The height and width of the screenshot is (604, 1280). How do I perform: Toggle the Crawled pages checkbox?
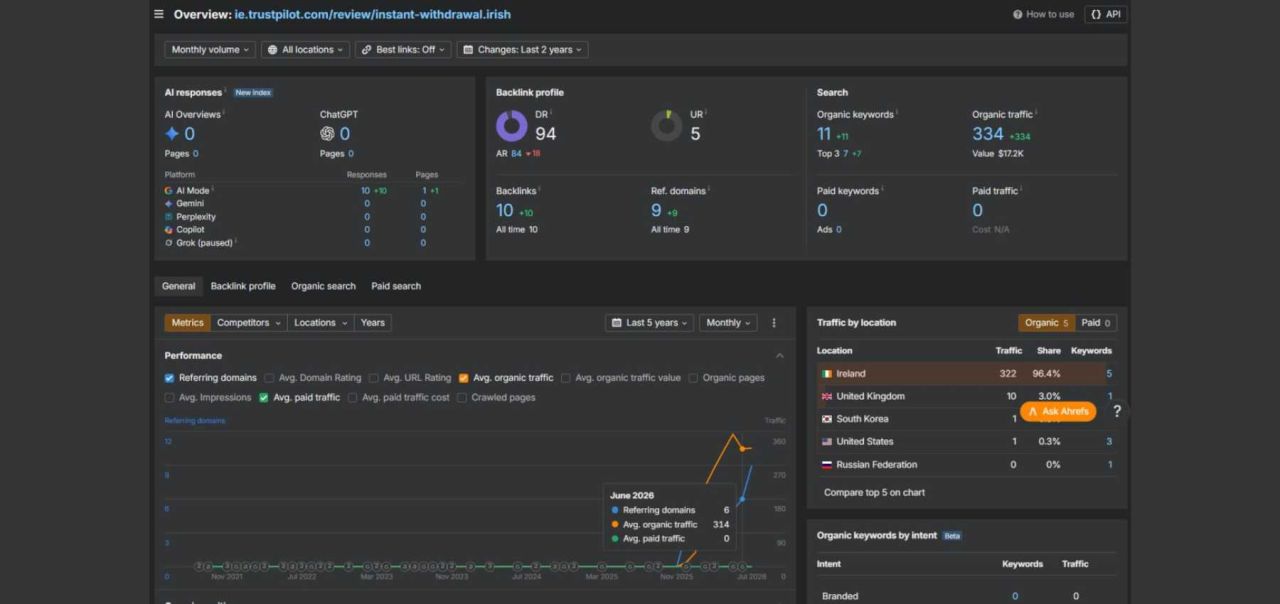pyautogui.click(x=462, y=397)
